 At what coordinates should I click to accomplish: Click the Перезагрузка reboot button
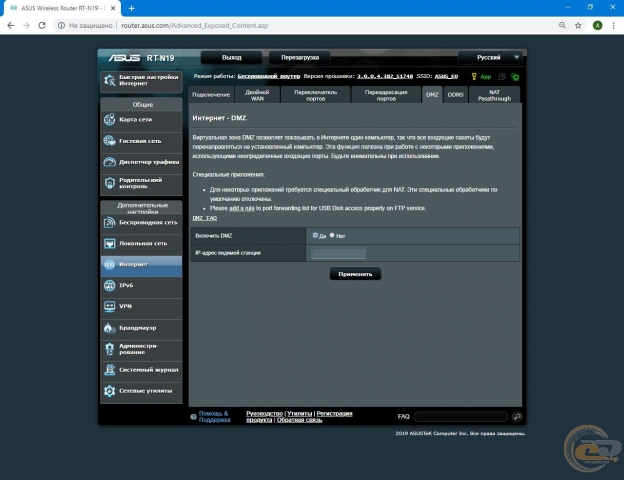[300, 57]
